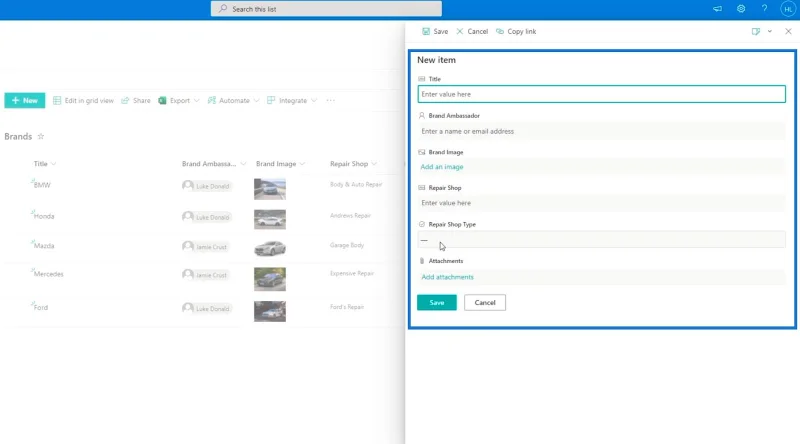Click the Add an image link
Image resolution: width=800 pixels, height=444 pixels.
(442, 167)
